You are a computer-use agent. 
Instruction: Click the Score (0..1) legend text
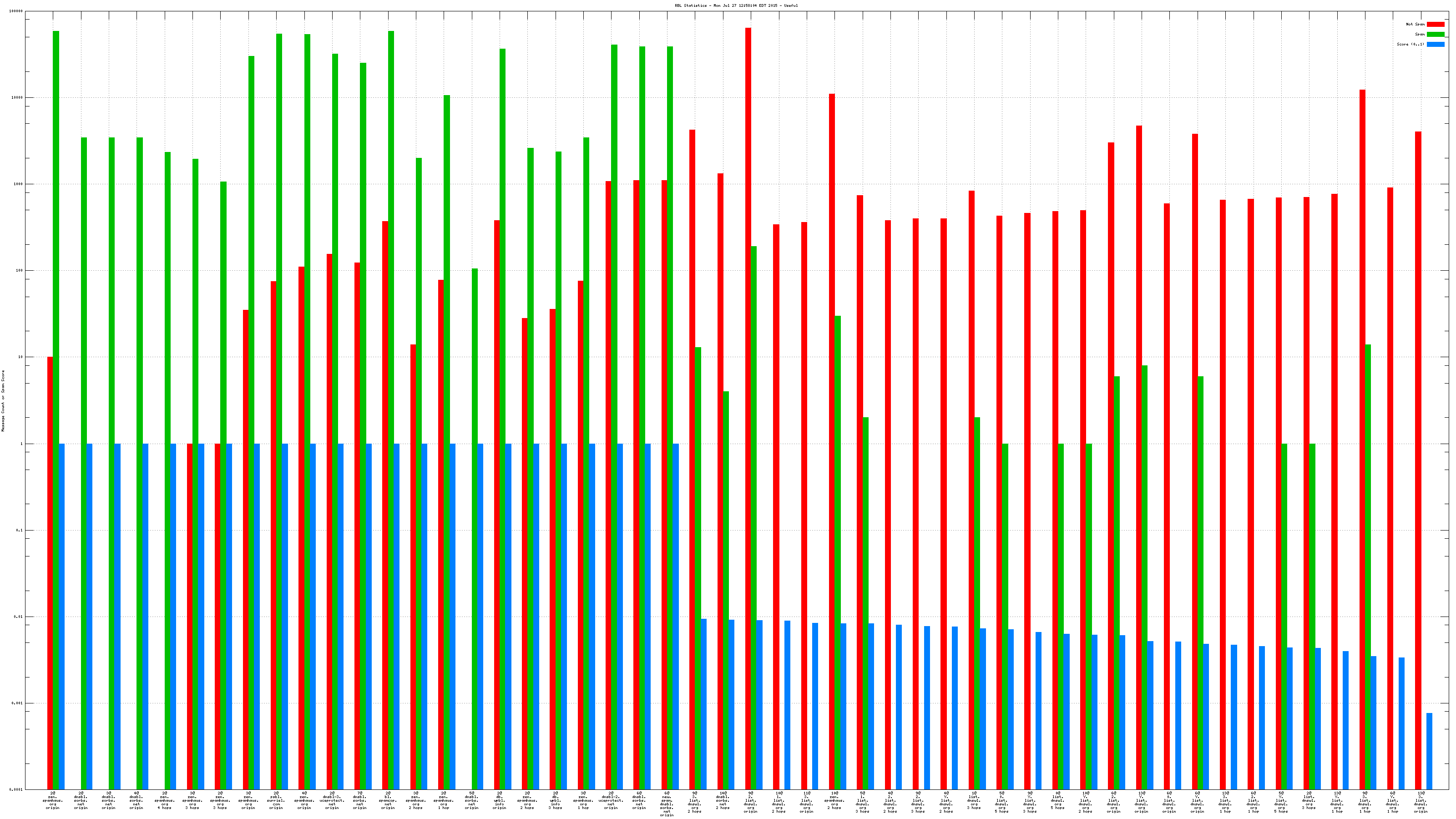click(x=1410, y=44)
